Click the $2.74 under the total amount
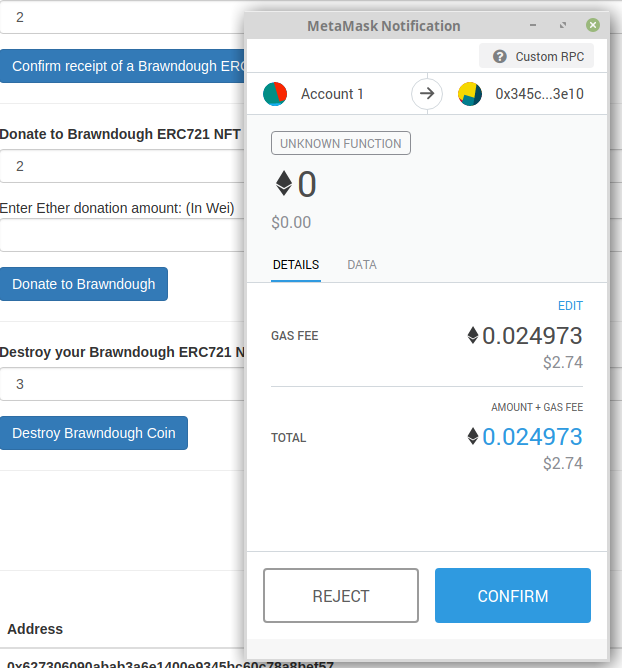The width and height of the screenshot is (622, 668). [x=563, y=464]
